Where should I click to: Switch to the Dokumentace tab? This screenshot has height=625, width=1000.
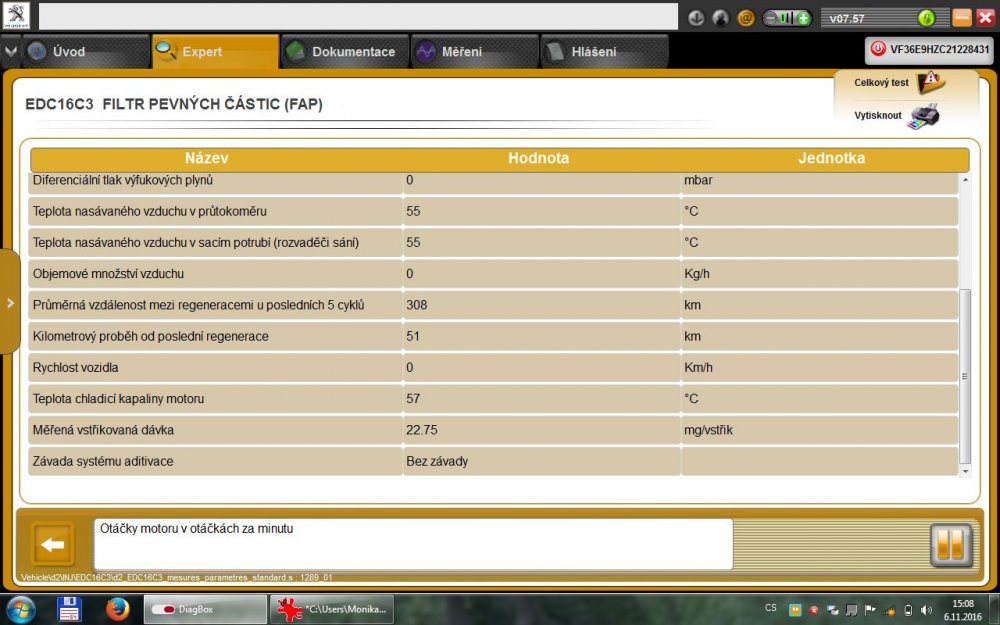click(344, 52)
